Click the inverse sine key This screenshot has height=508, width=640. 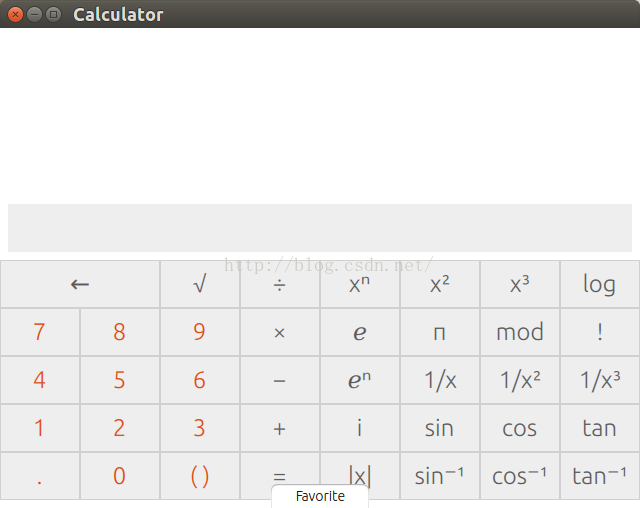tap(440, 476)
